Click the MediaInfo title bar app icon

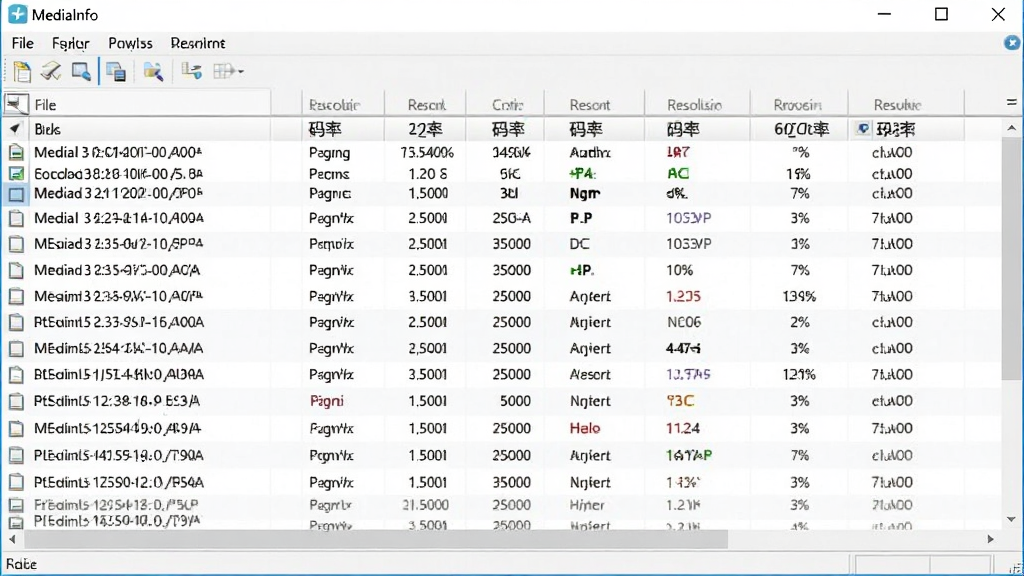tap(18, 14)
